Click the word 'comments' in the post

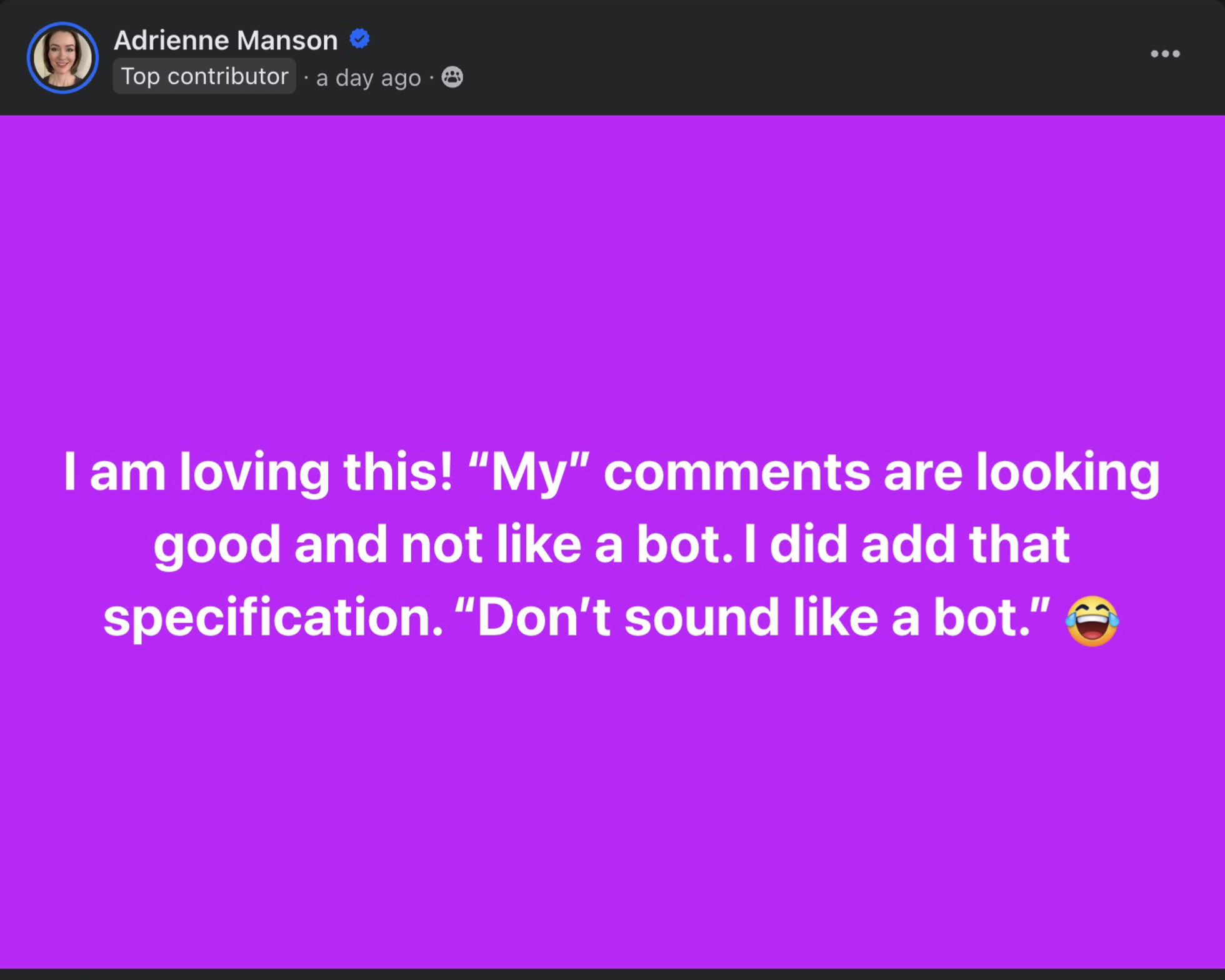pos(736,472)
